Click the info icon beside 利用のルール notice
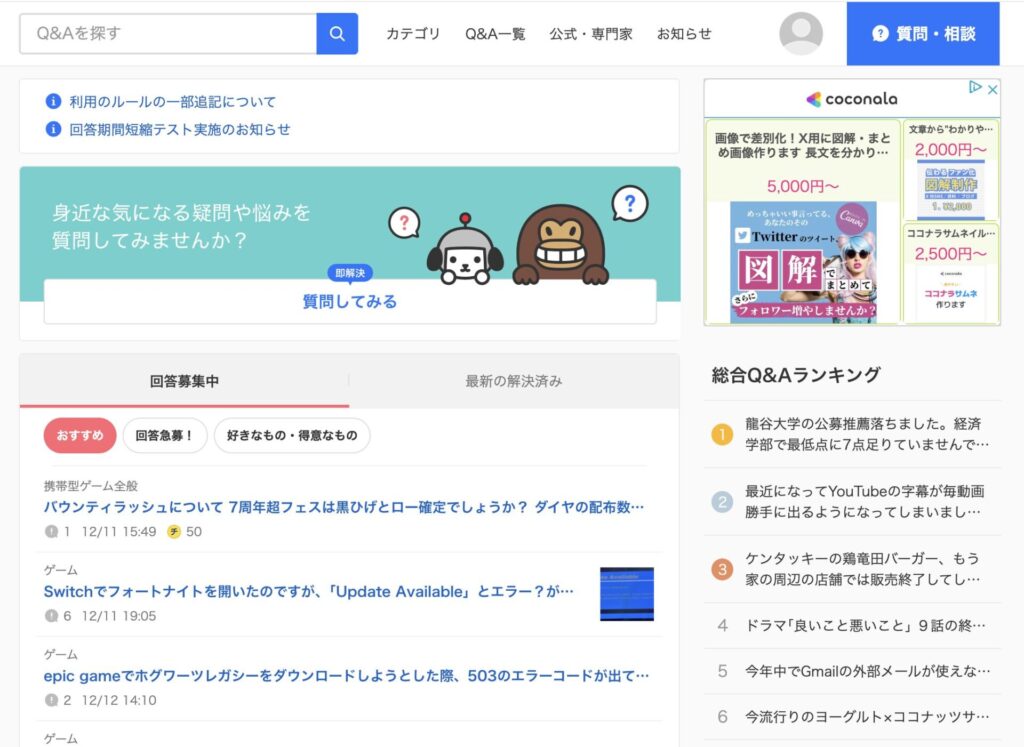Viewport: 1024px width, 747px height. 51,101
